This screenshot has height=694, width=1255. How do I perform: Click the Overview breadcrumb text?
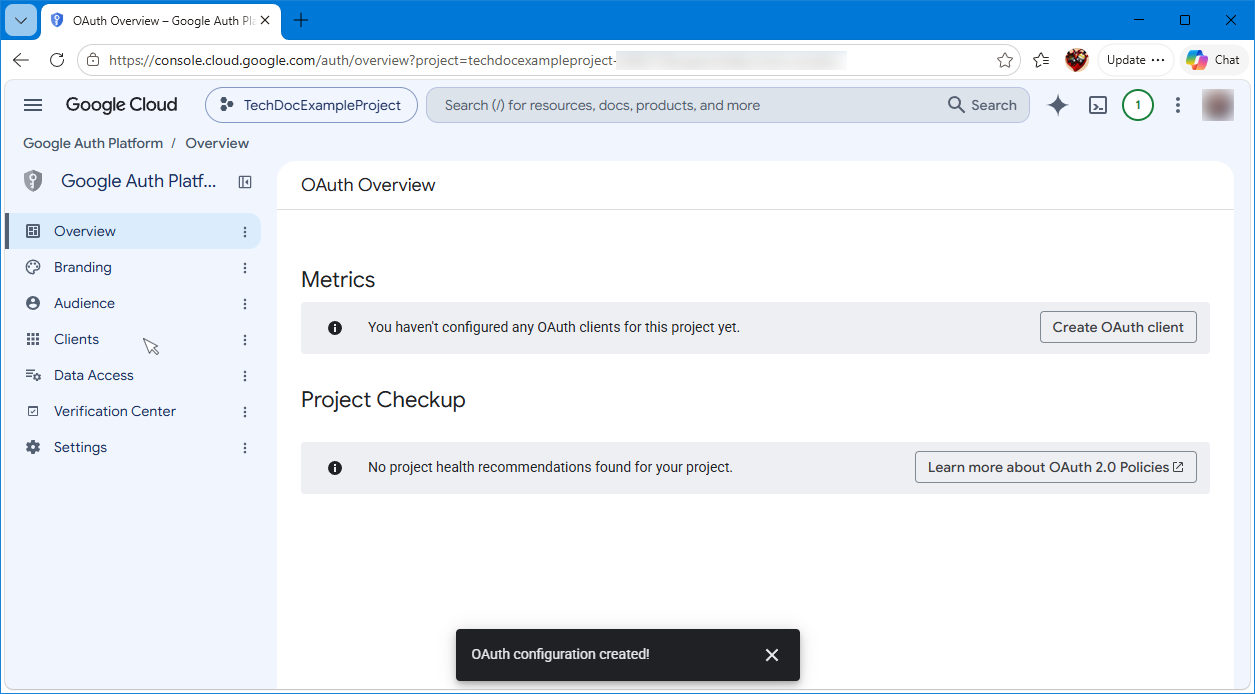point(217,143)
